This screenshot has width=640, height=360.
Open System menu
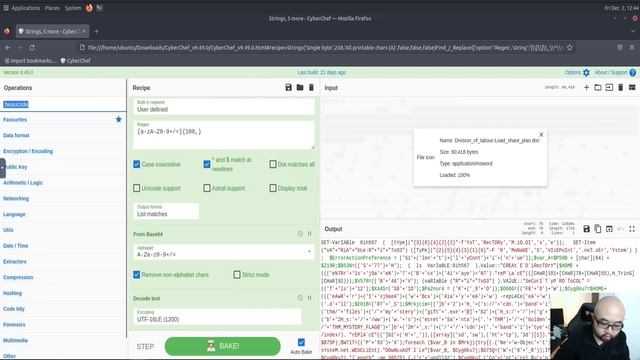(73, 8)
